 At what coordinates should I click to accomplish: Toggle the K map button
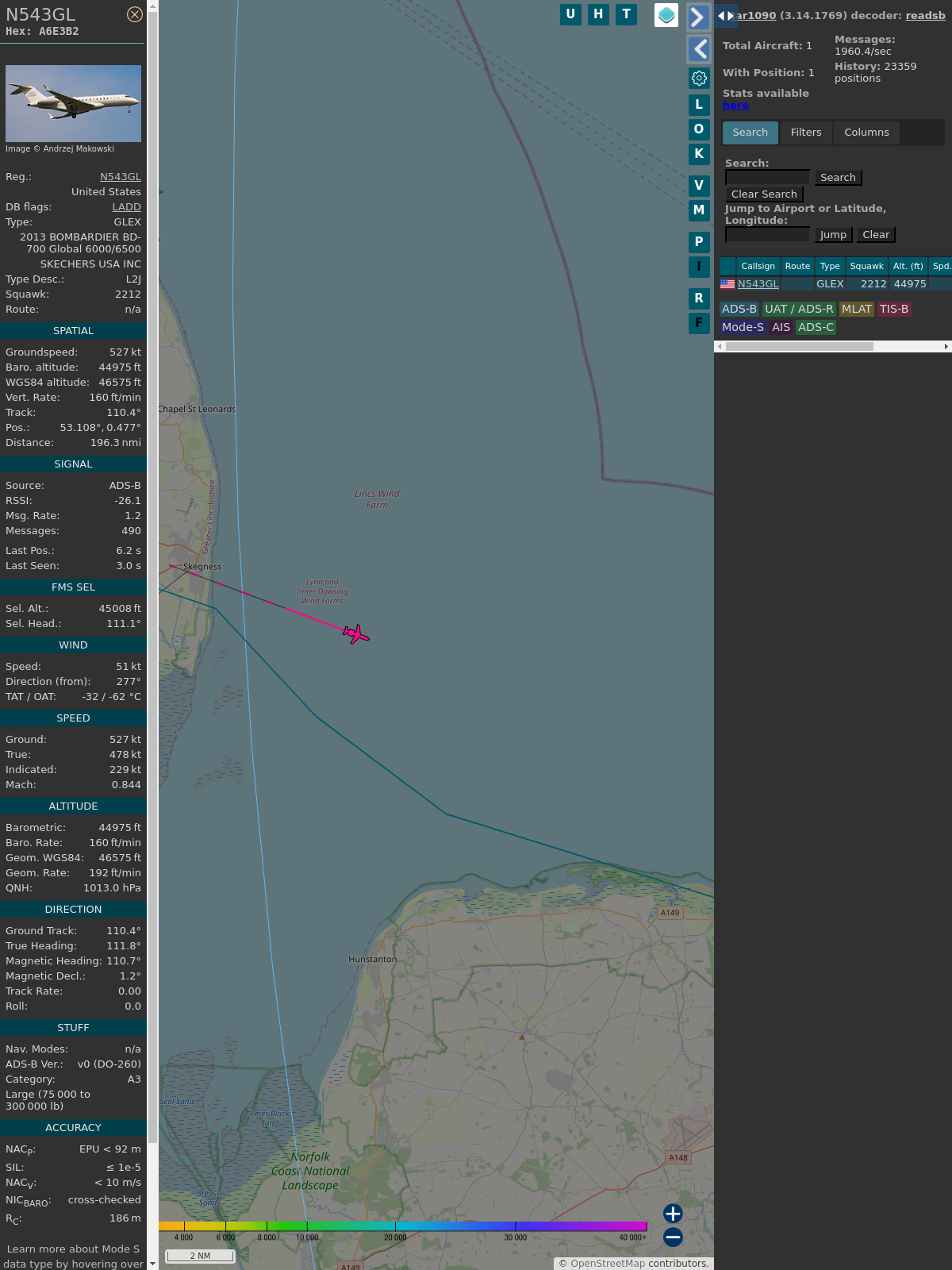pos(699,154)
